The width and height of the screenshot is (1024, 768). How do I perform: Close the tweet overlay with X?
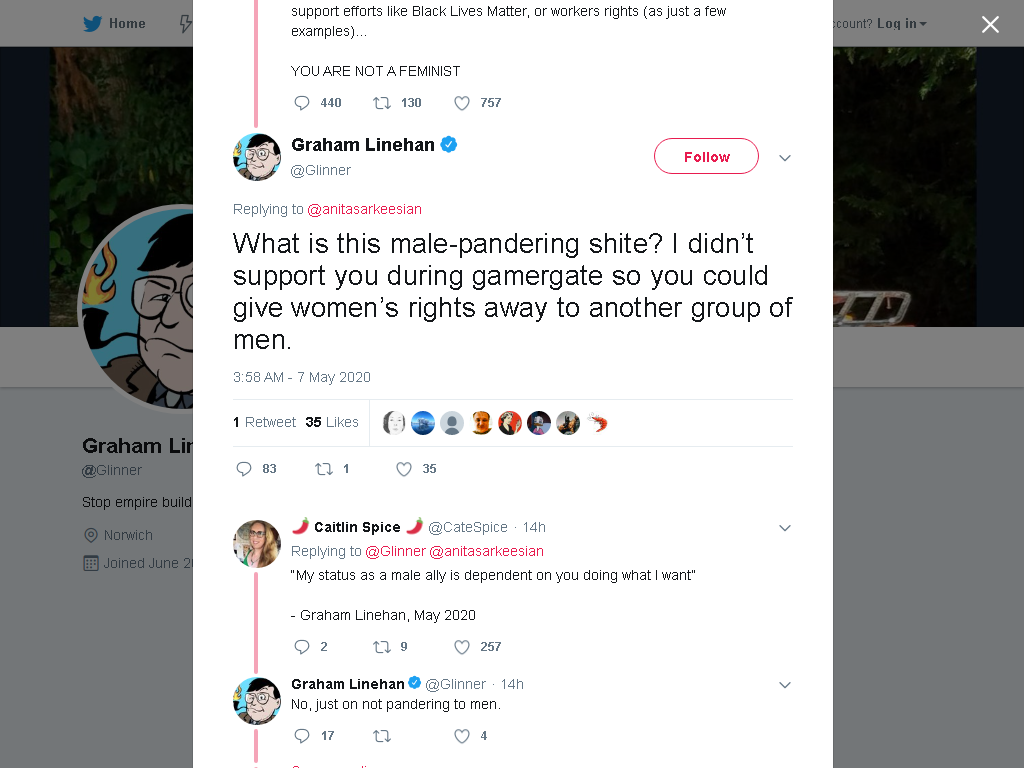990,24
